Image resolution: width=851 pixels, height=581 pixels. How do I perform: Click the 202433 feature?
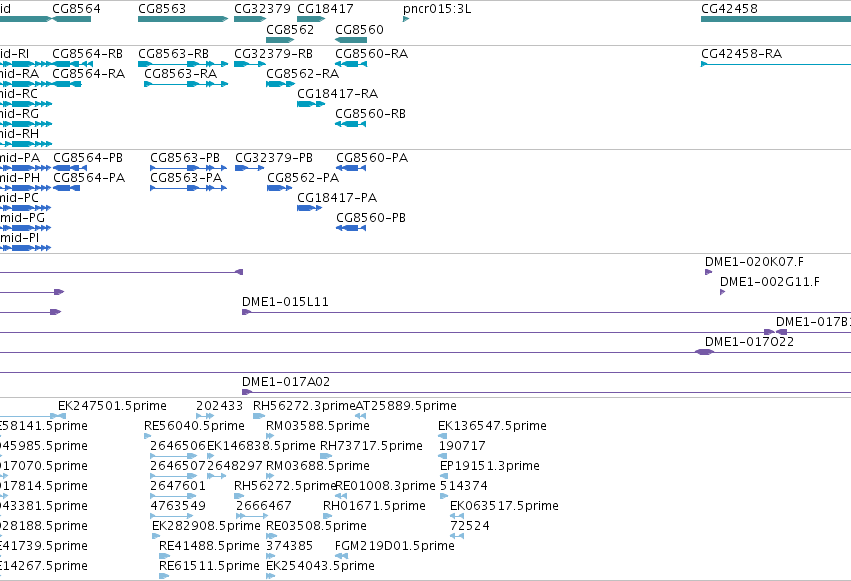[x=205, y=416]
